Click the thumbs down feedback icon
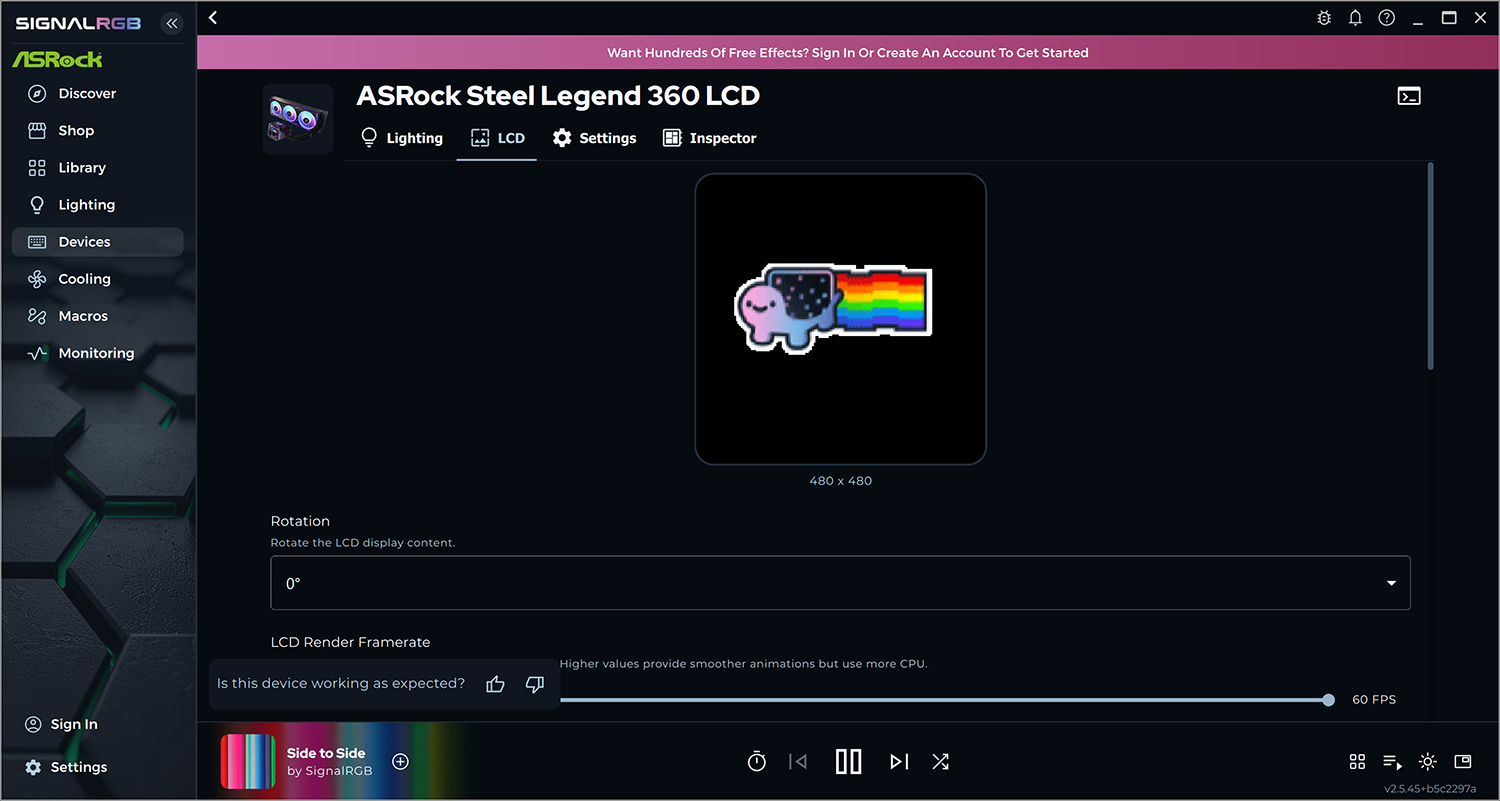Viewport: 1500px width, 801px height. [535, 684]
